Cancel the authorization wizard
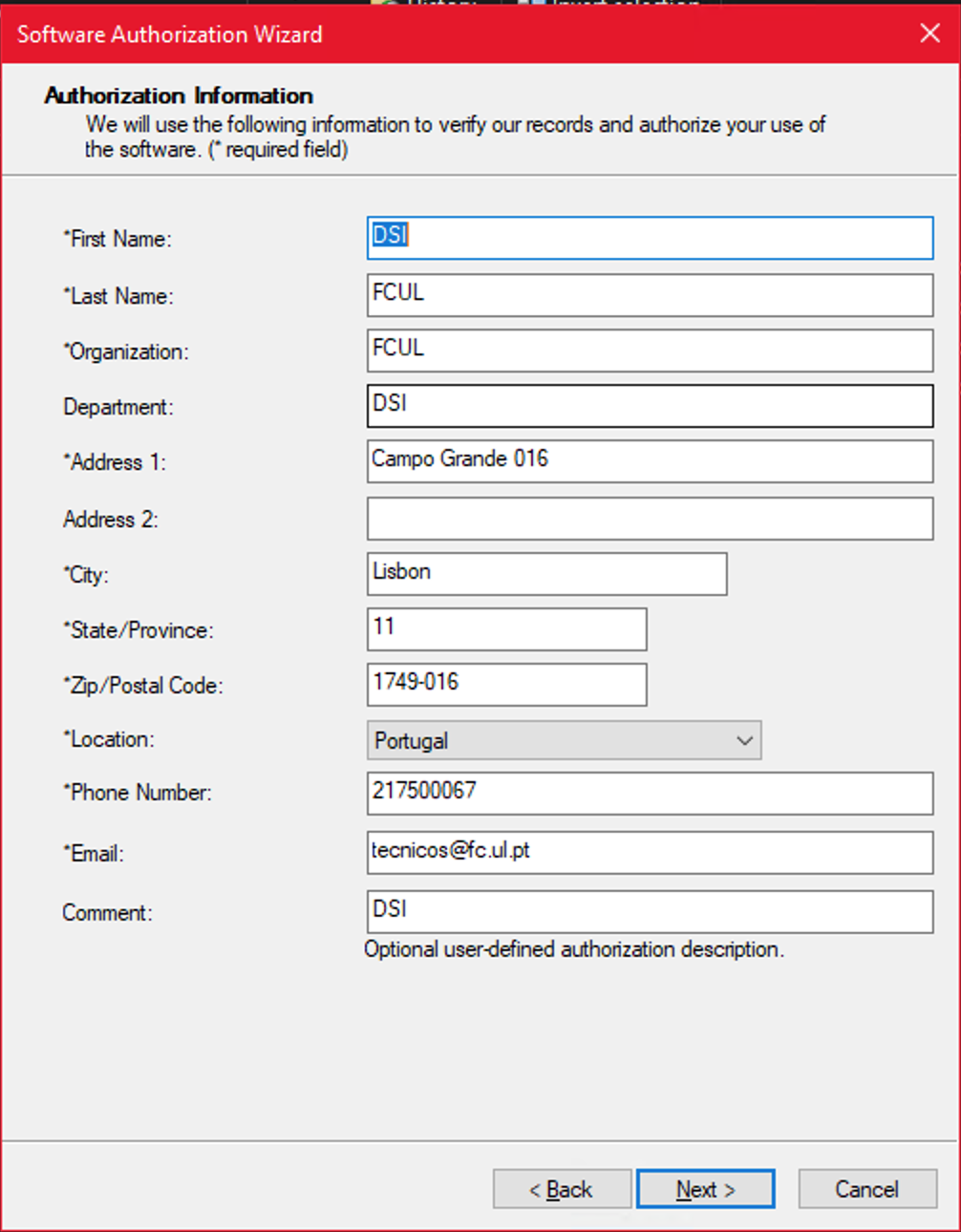The width and height of the screenshot is (961, 1232). (x=866, y=1189)
